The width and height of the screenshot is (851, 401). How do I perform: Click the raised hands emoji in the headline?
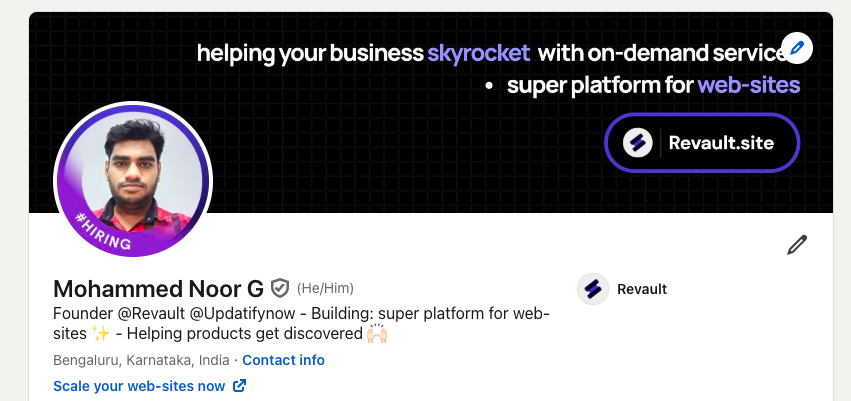point(376,335)
